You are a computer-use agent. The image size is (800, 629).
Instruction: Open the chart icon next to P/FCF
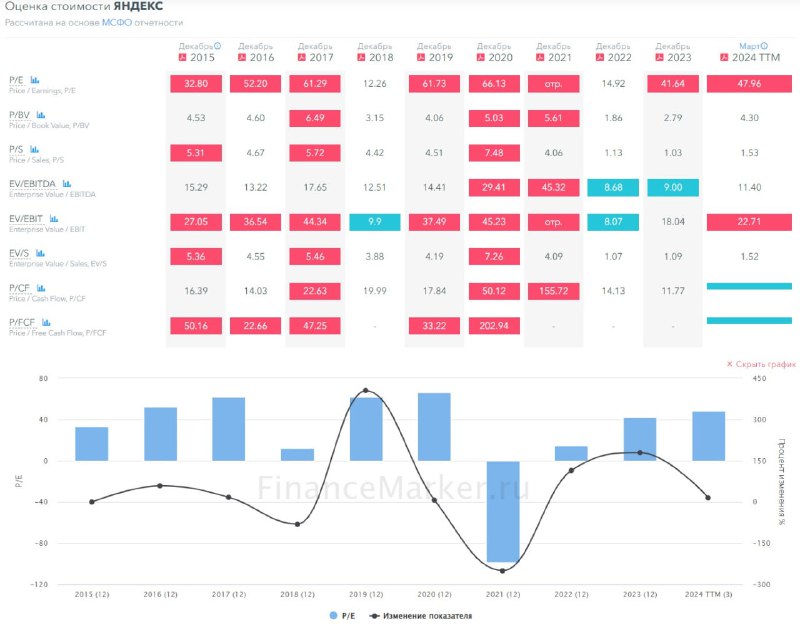click(x=46, y=322)
